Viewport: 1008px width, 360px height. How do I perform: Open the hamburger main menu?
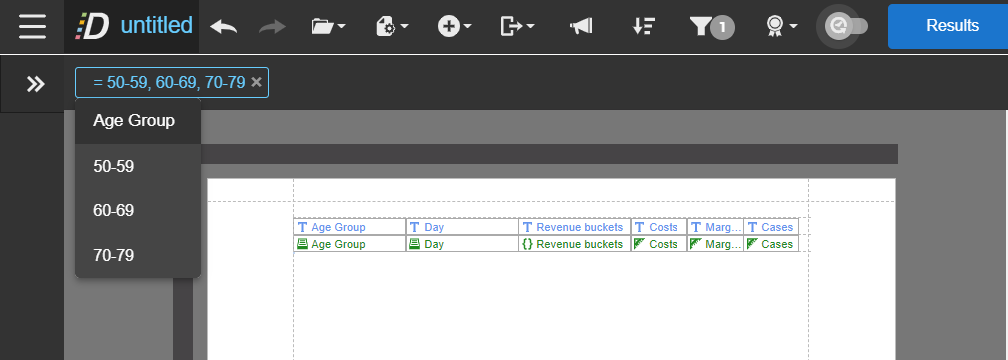coord(32,26)
